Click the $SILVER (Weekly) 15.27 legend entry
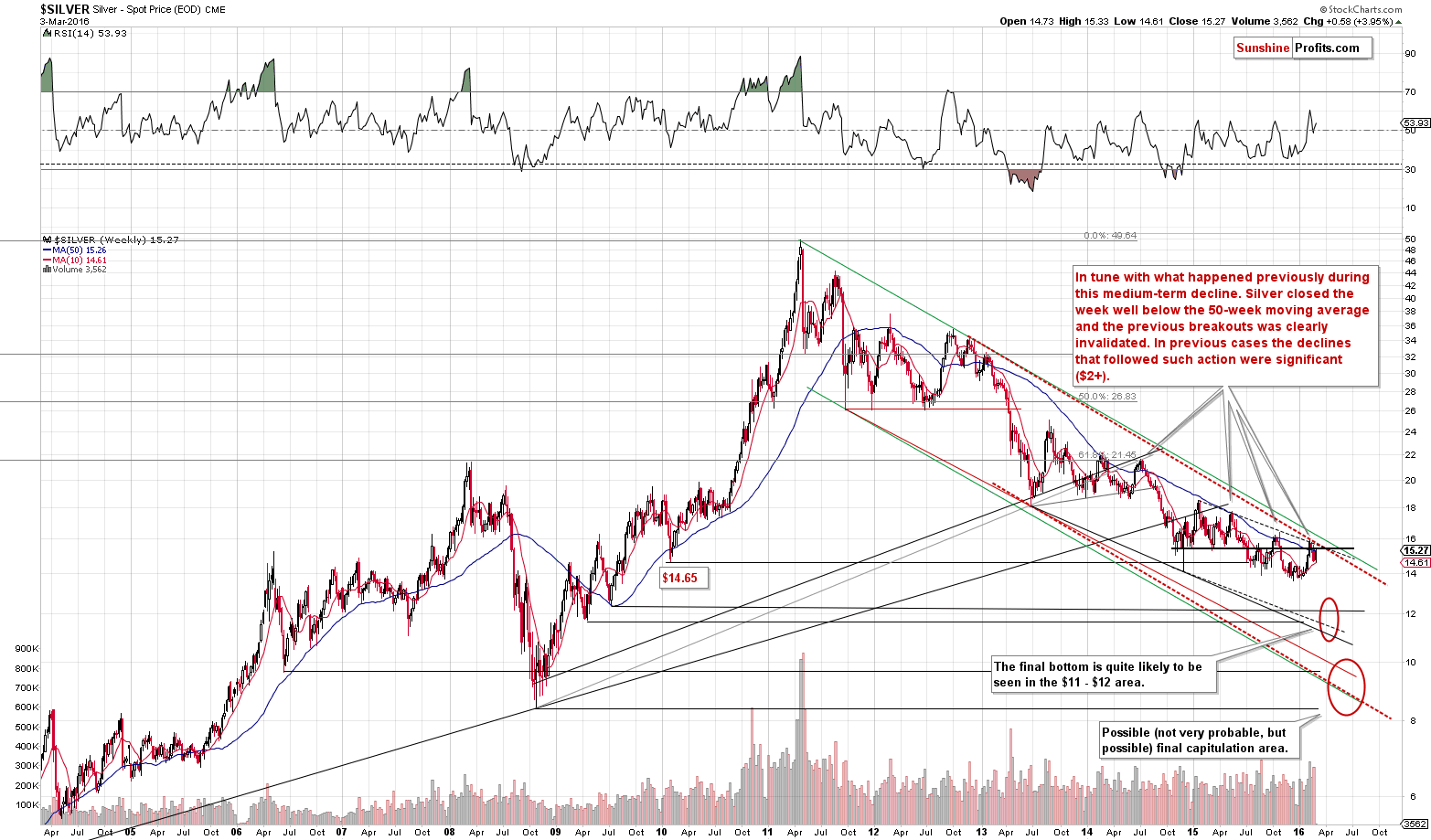Screen dimensions: 1431x840 [x=111, y=239]
